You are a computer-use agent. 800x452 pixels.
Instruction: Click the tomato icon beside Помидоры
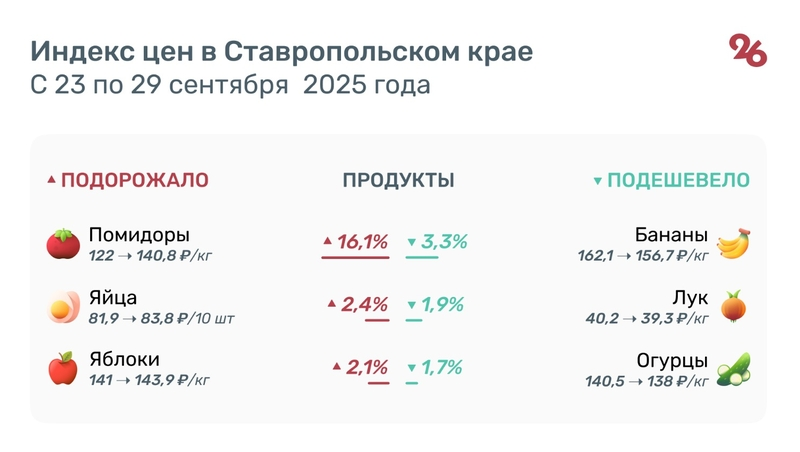[63, 244]
